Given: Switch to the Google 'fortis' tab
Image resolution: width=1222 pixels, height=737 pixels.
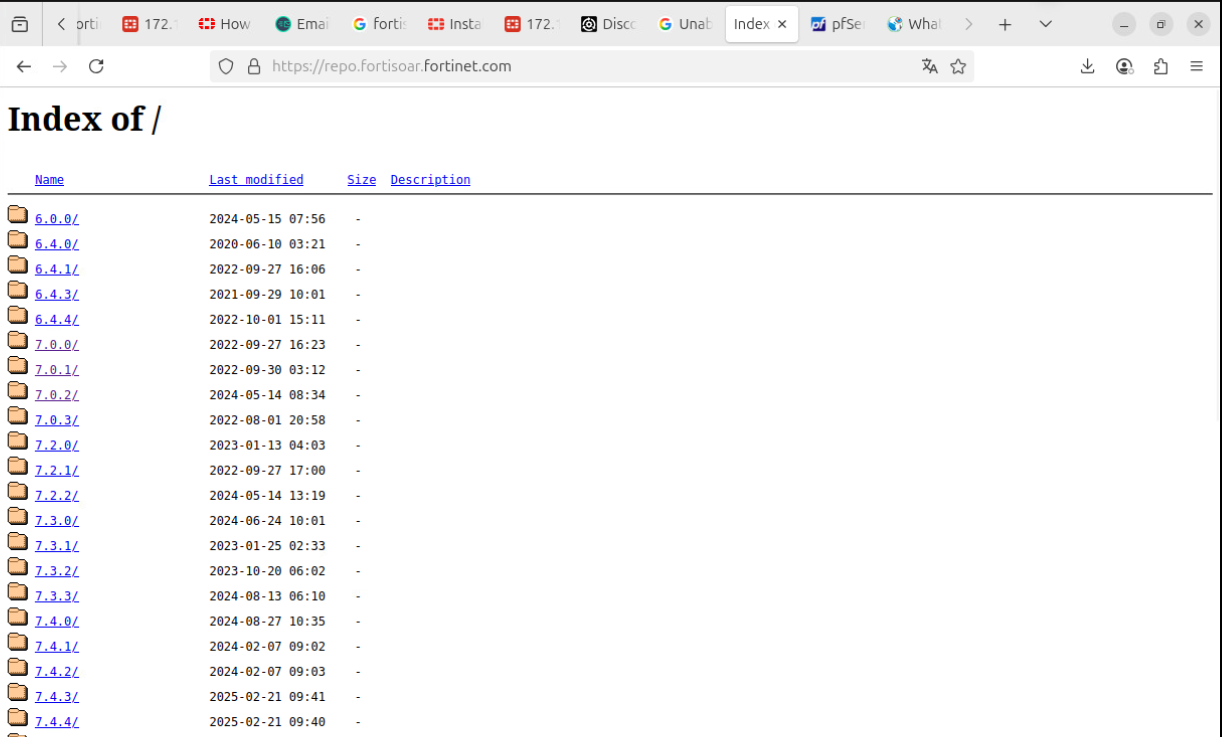Looking at the screenshot, I should pos(379,24).
